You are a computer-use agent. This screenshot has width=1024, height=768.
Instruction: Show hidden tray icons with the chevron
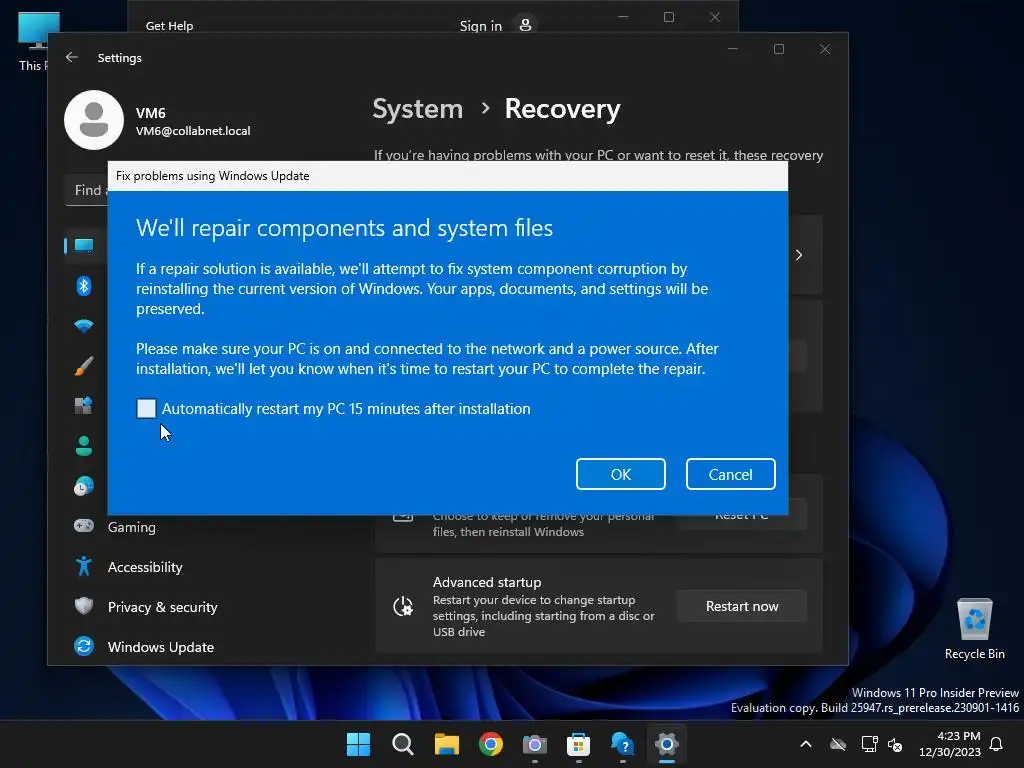pyautogui.click(x=806, y=744)
